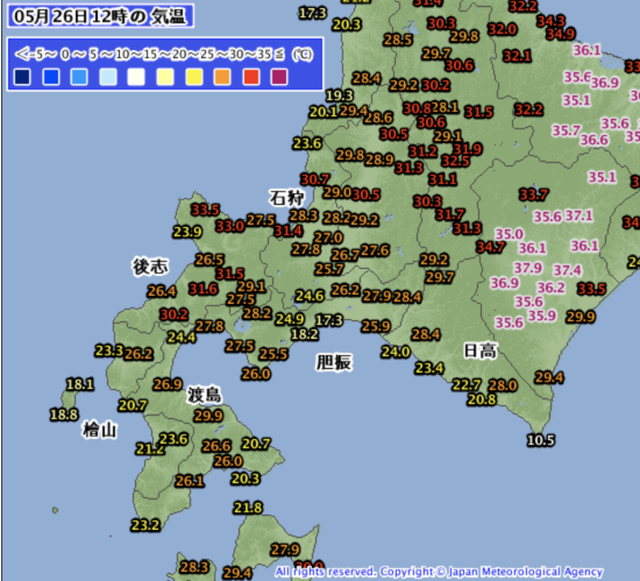Screen dimensions: 640x581
Task: Click the 日高 region label
Action: tap(480, 350)
